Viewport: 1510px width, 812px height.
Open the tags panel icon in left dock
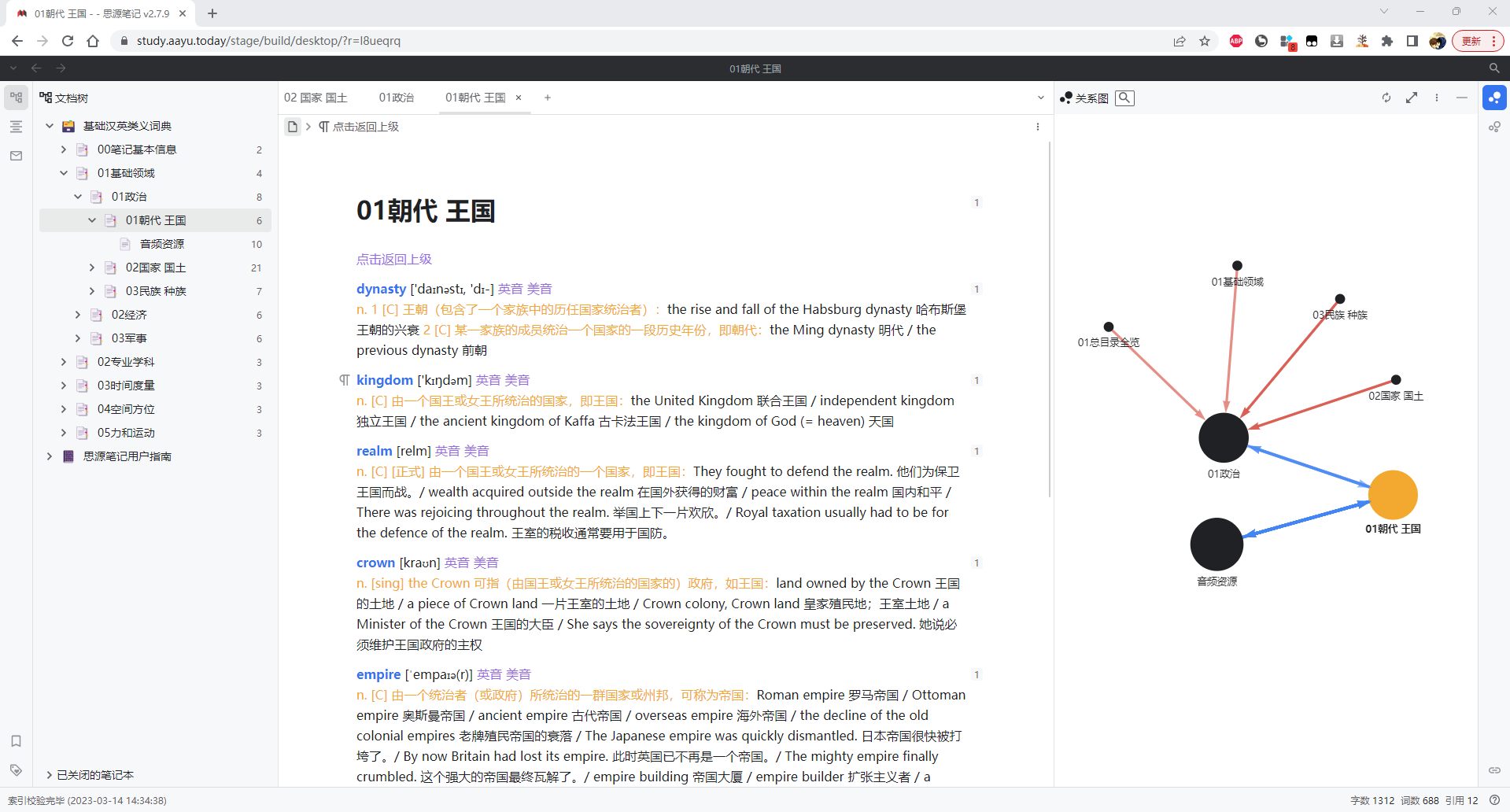16,770
